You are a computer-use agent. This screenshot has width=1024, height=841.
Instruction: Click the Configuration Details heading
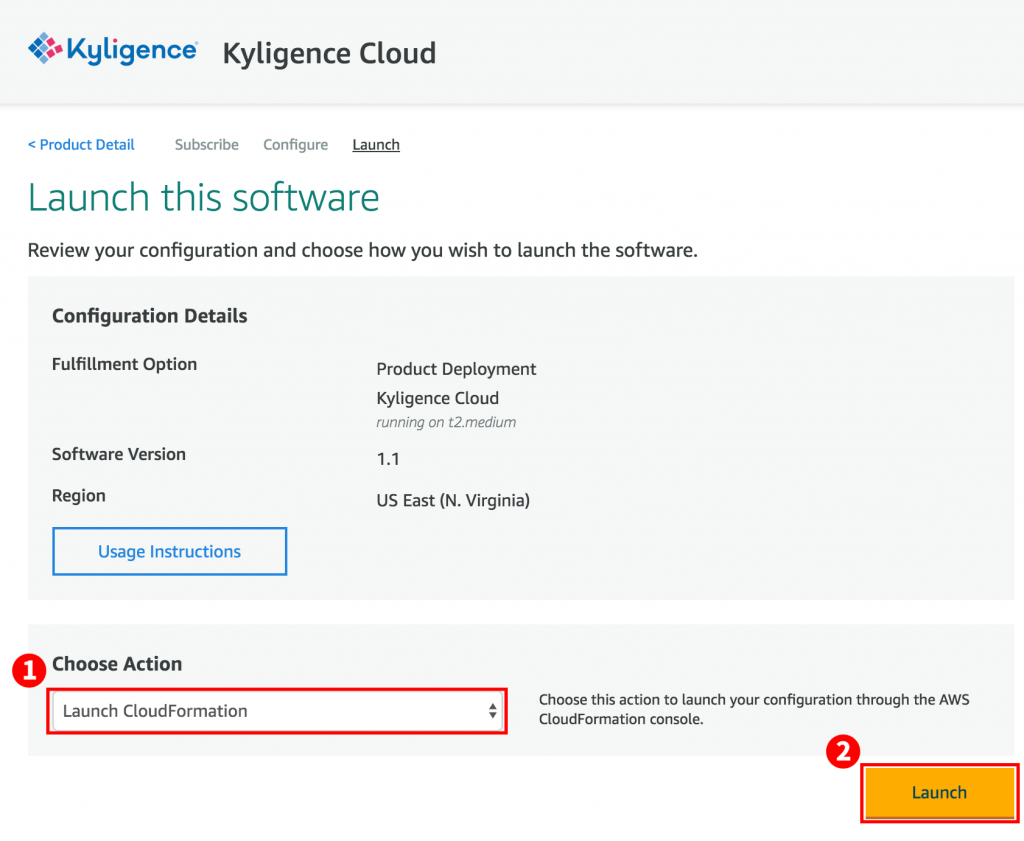click(x=149, y=316)
